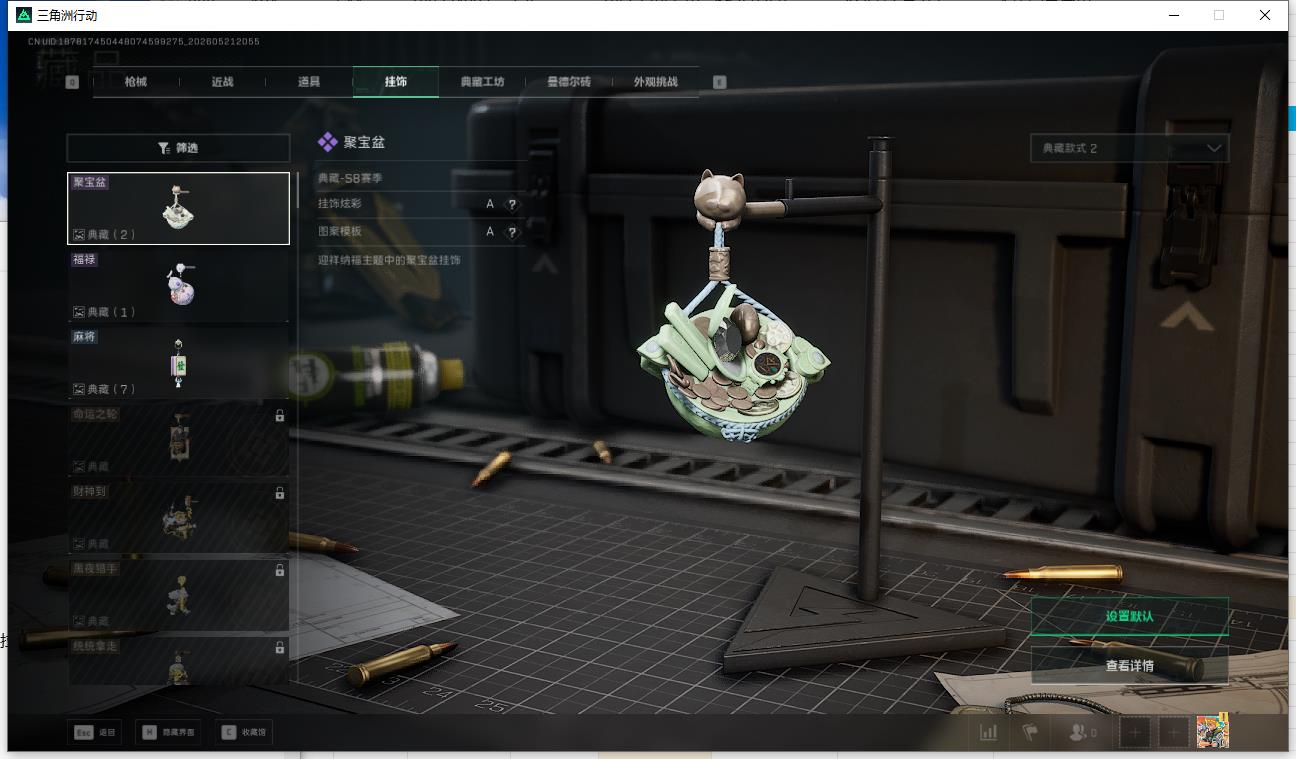
Task: Select the locked 命运之轮 charm card
Action: [x=178, y=440]
